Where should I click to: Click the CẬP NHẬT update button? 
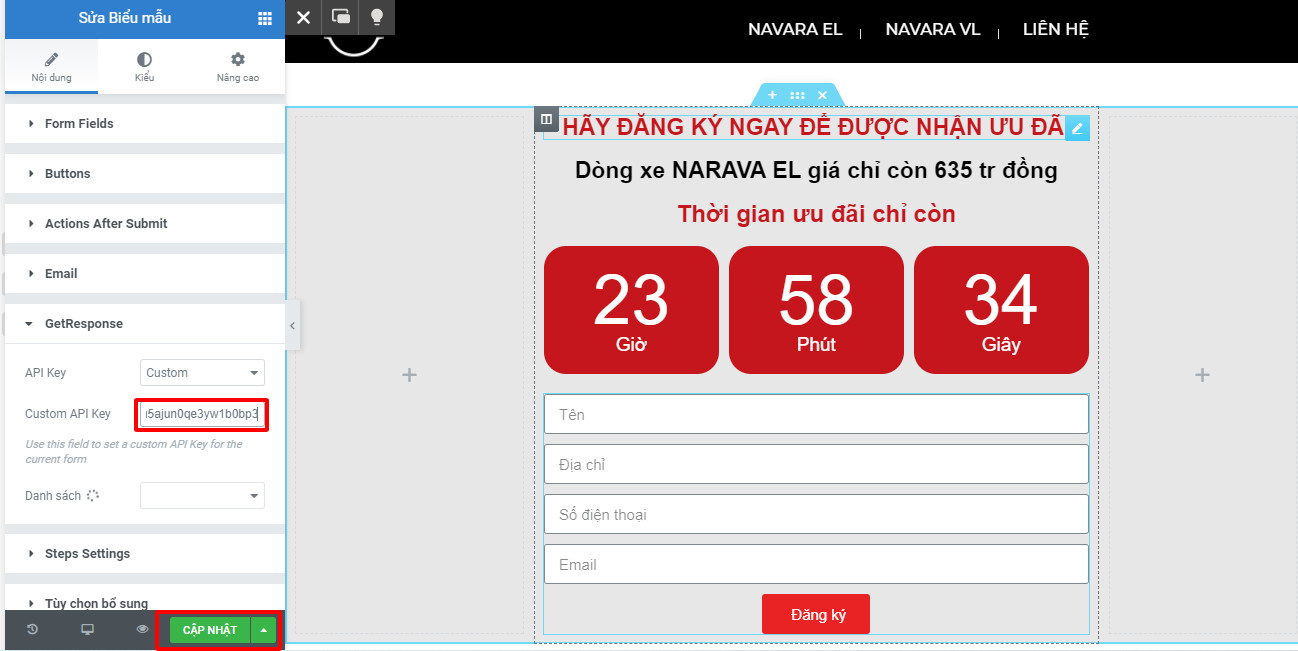210,630
